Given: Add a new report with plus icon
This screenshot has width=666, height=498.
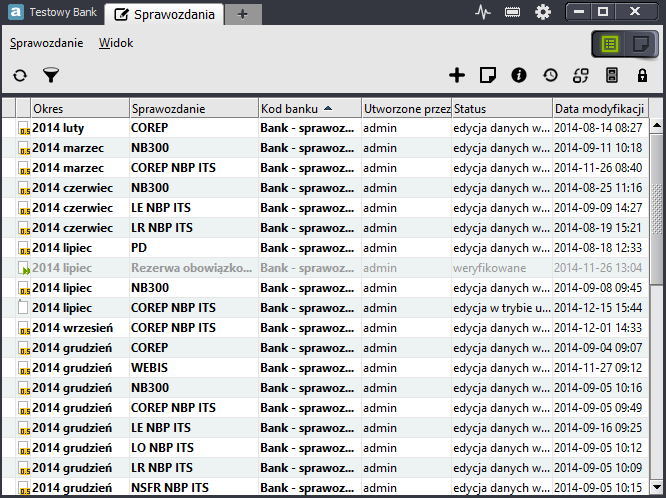Looking at the screenshot, I should (457, 75).
